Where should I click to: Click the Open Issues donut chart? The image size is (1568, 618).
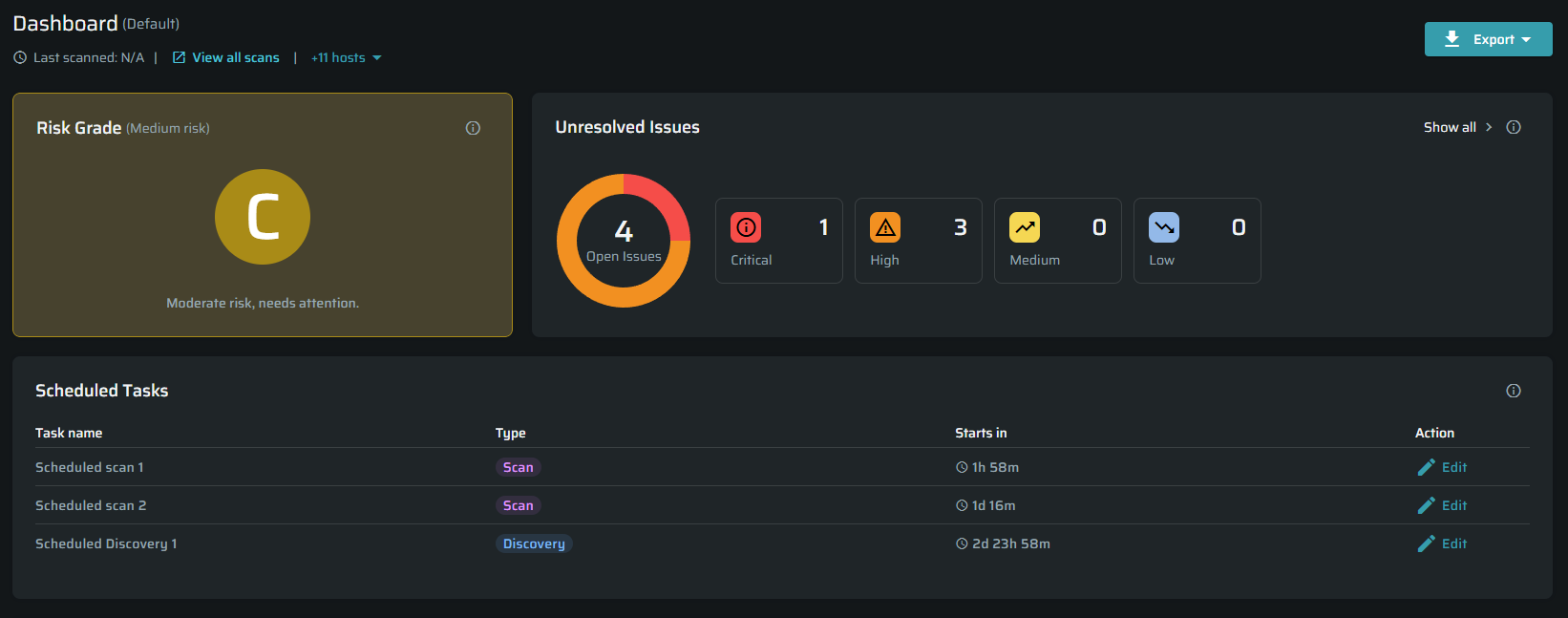point(624,241)
